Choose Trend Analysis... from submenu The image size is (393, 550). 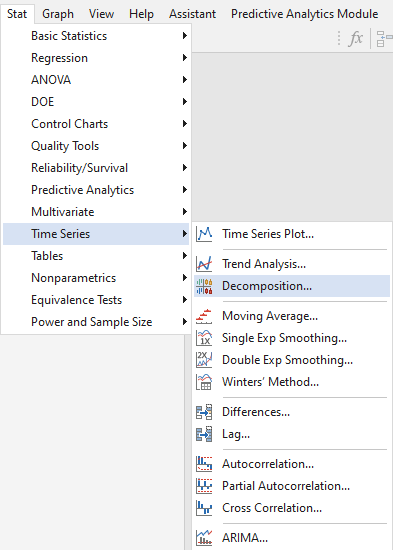(x=292, y=264)
